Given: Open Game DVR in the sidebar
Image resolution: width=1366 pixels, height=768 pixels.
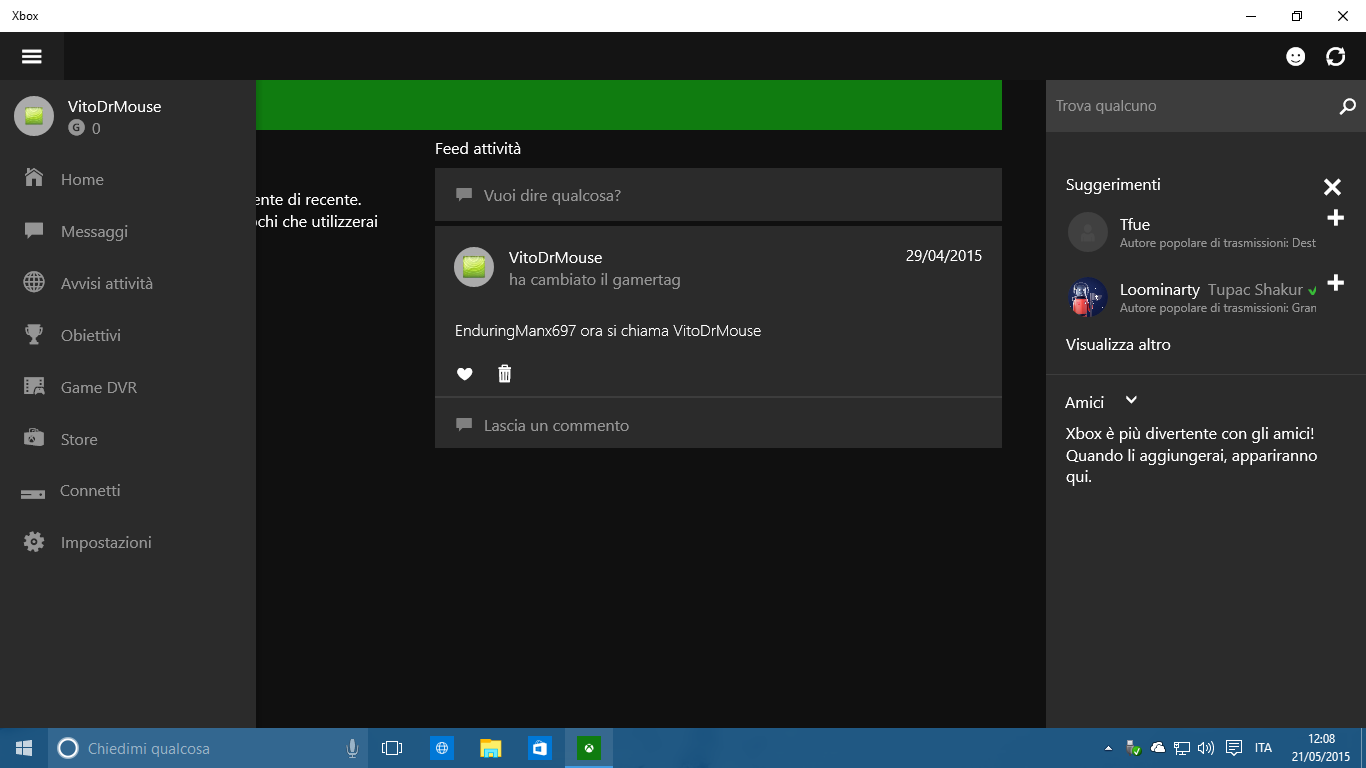Looking at the screenshot, I should (x=128, y=387).
